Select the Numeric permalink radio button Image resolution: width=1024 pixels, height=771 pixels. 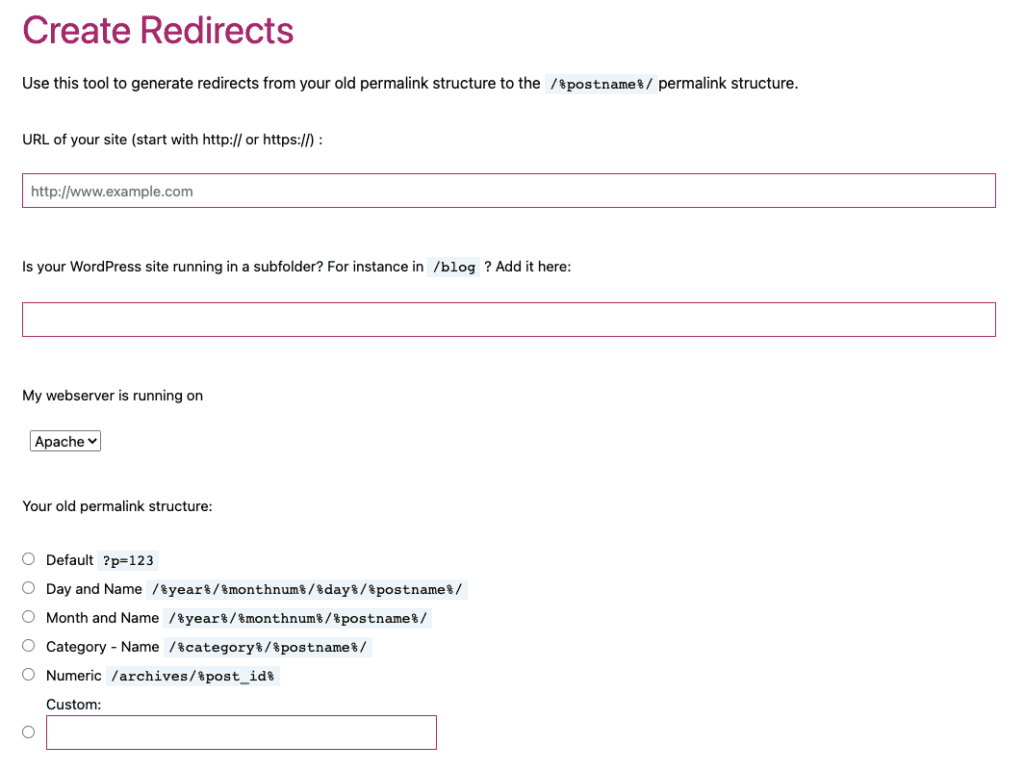pos(28,674)
